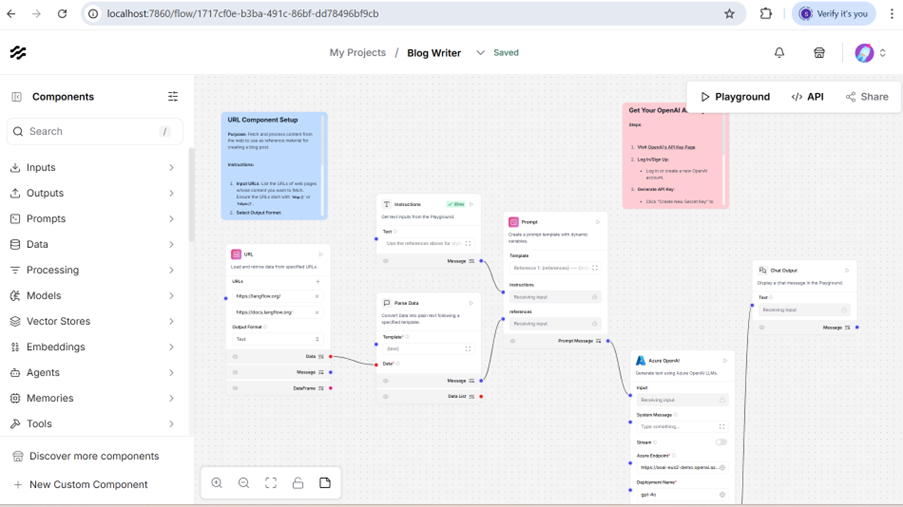Open the API code panel
The width and height of the screenshot is (903, 507).
tap(807, 97)
